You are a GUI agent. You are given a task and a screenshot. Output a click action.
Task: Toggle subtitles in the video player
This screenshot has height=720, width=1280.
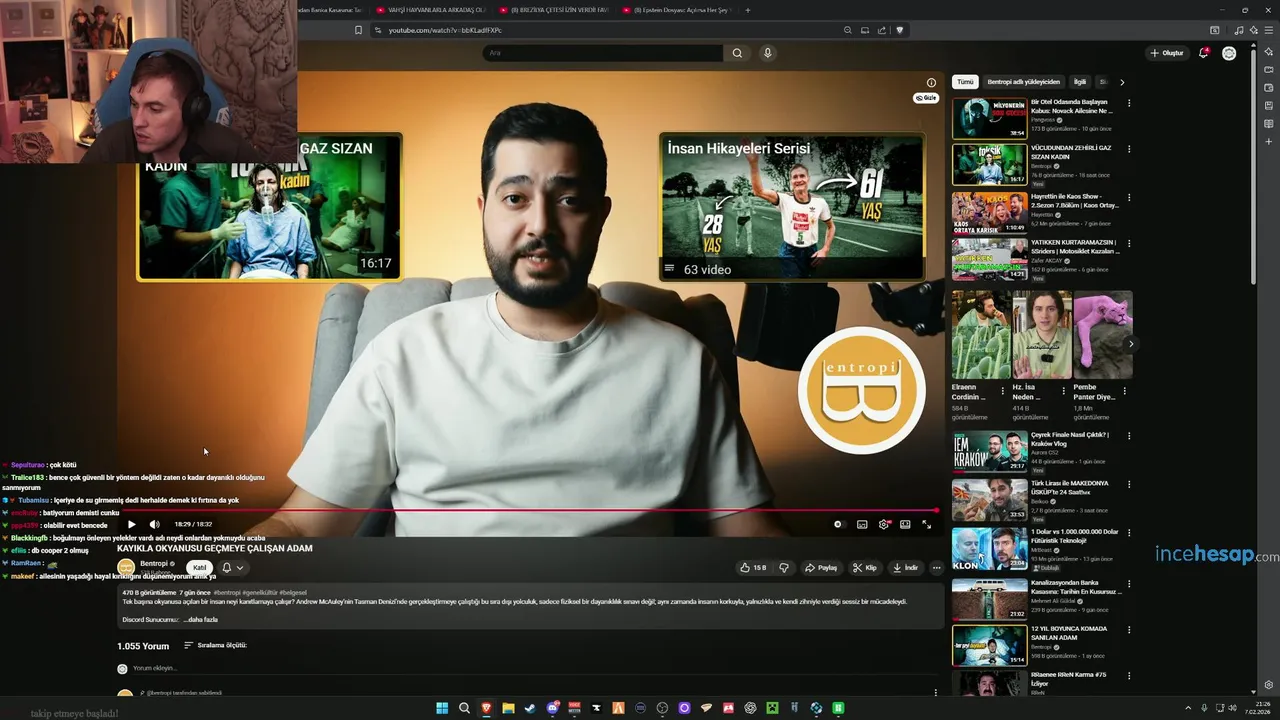[862, 524]
